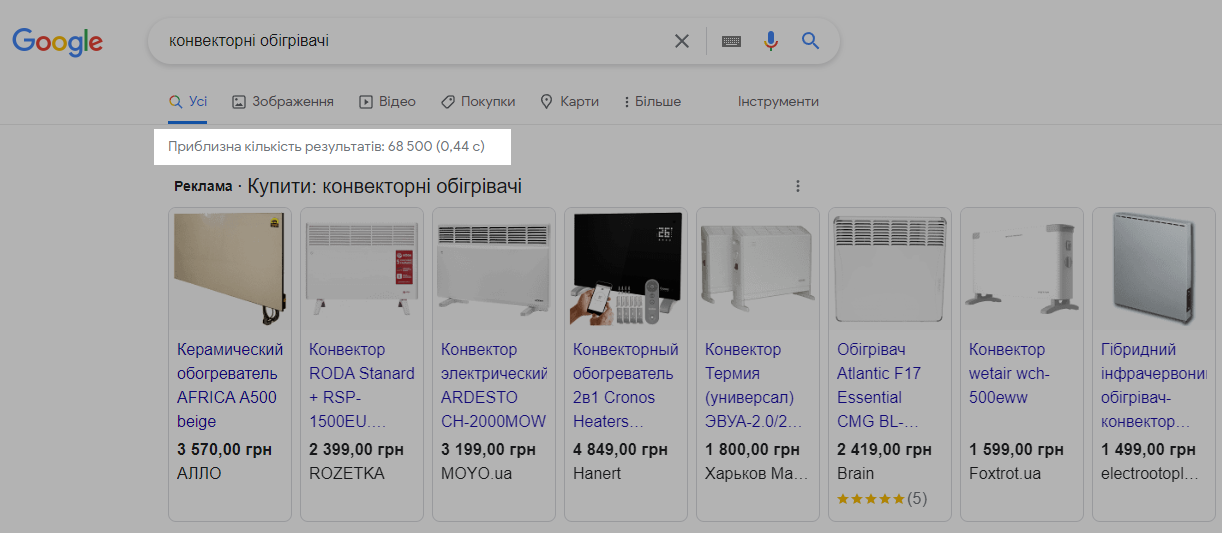Click the seller name MOYO.ua

pos(476,473)
